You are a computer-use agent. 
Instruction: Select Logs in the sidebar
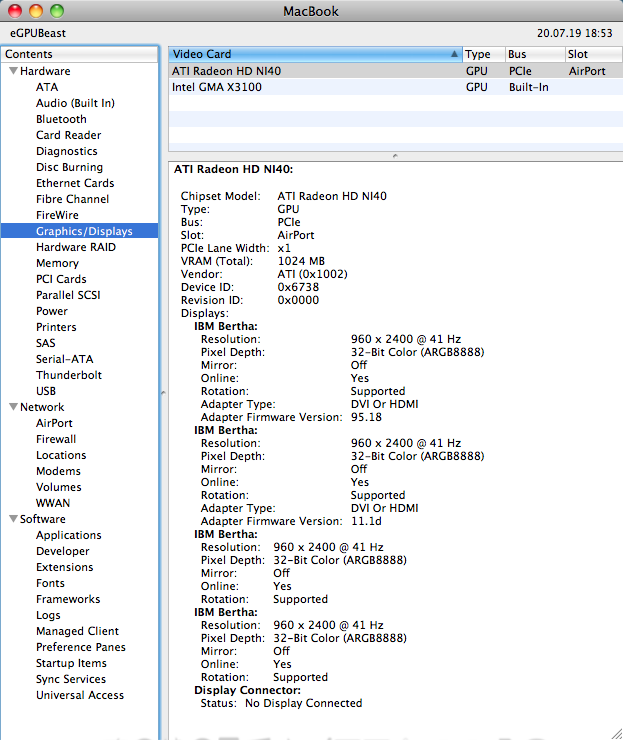point(48,615)
